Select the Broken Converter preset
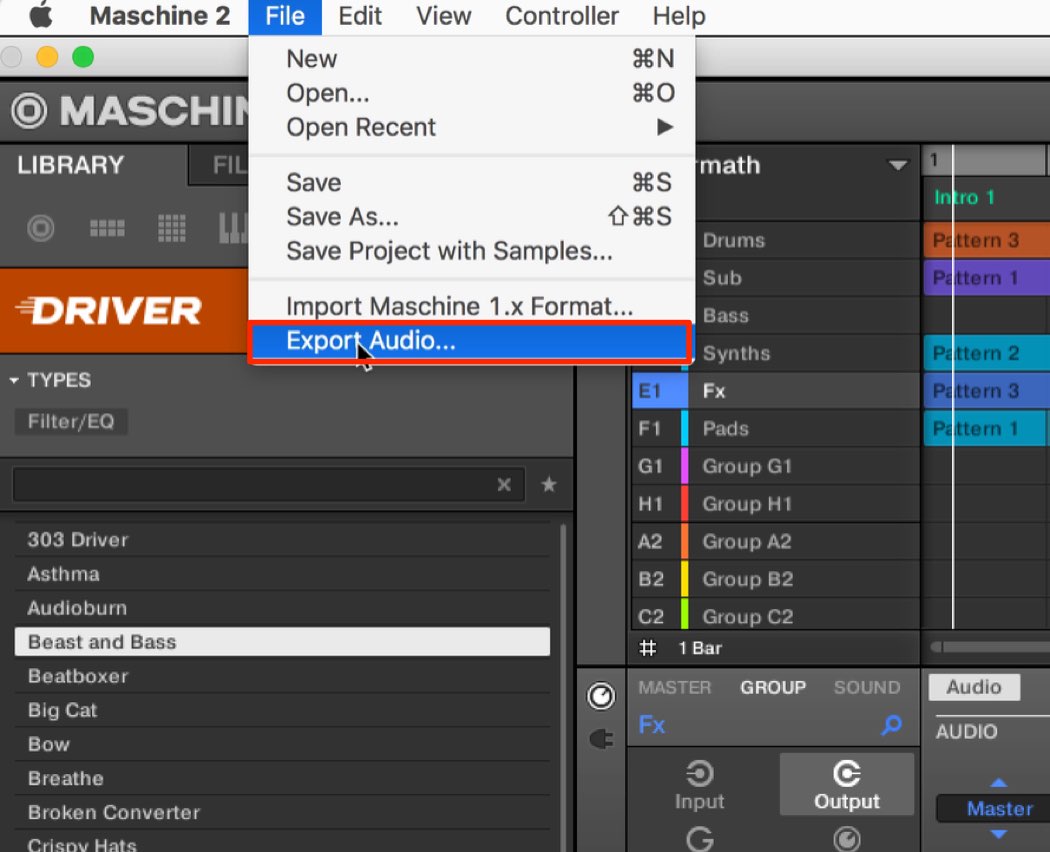This screenshot has height=852, width=1050. pos(282,812)
